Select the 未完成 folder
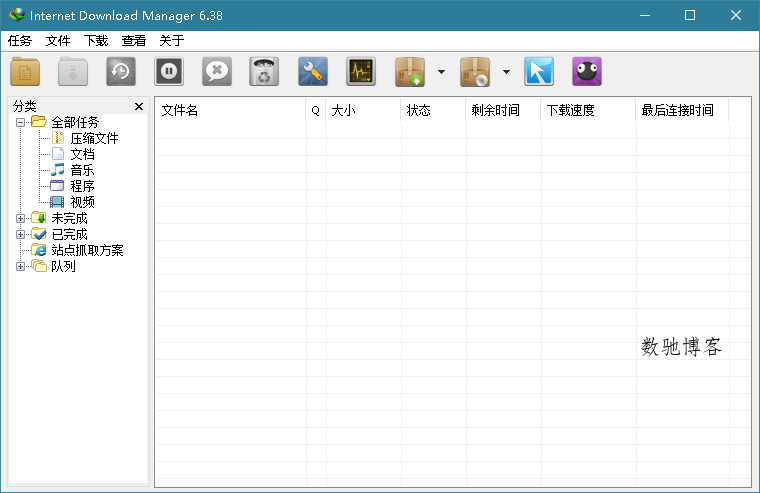Screen dimensions: 760x493 [69, 218]
